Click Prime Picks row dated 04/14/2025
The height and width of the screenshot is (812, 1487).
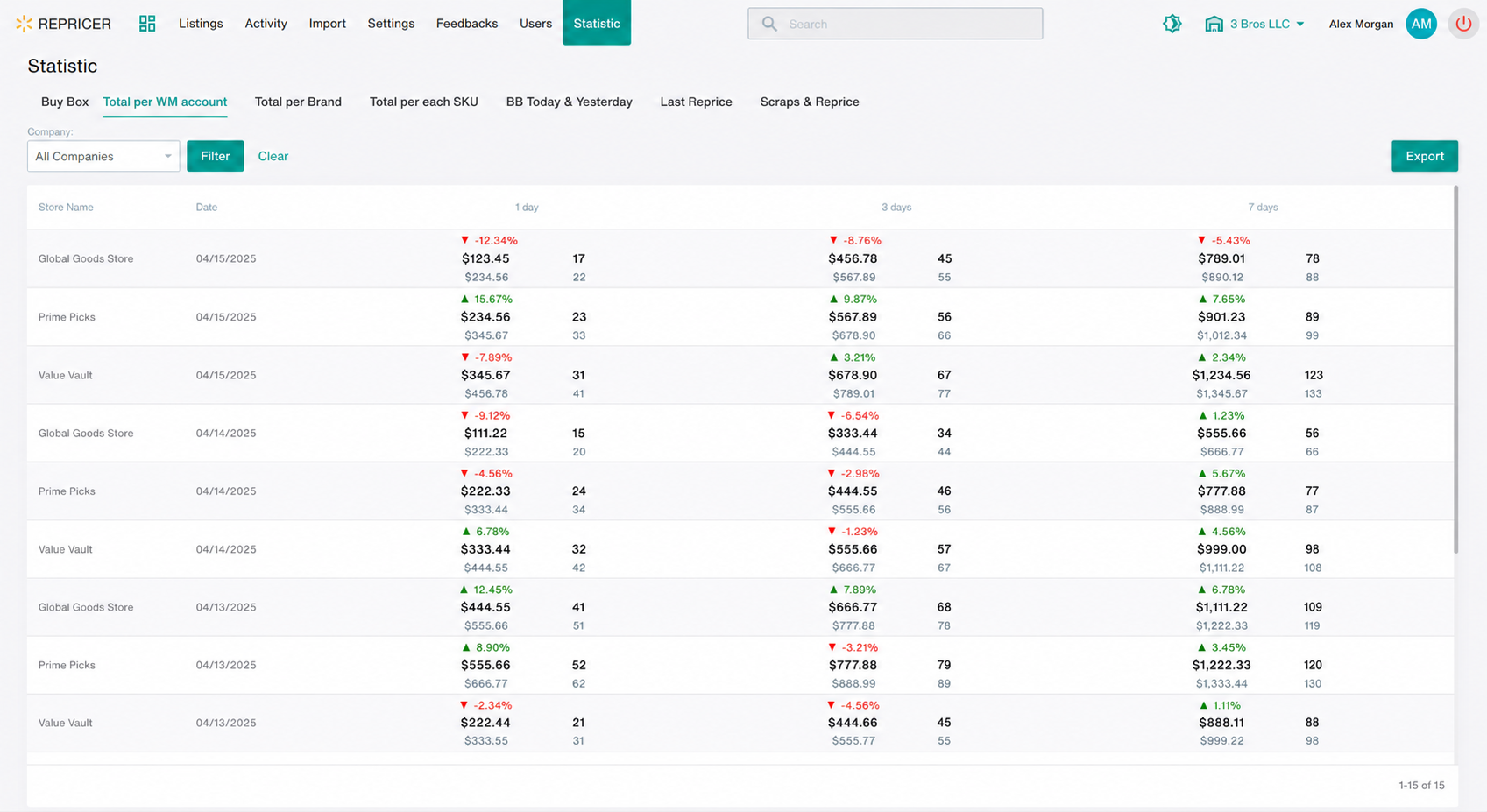tap(740, 491)
